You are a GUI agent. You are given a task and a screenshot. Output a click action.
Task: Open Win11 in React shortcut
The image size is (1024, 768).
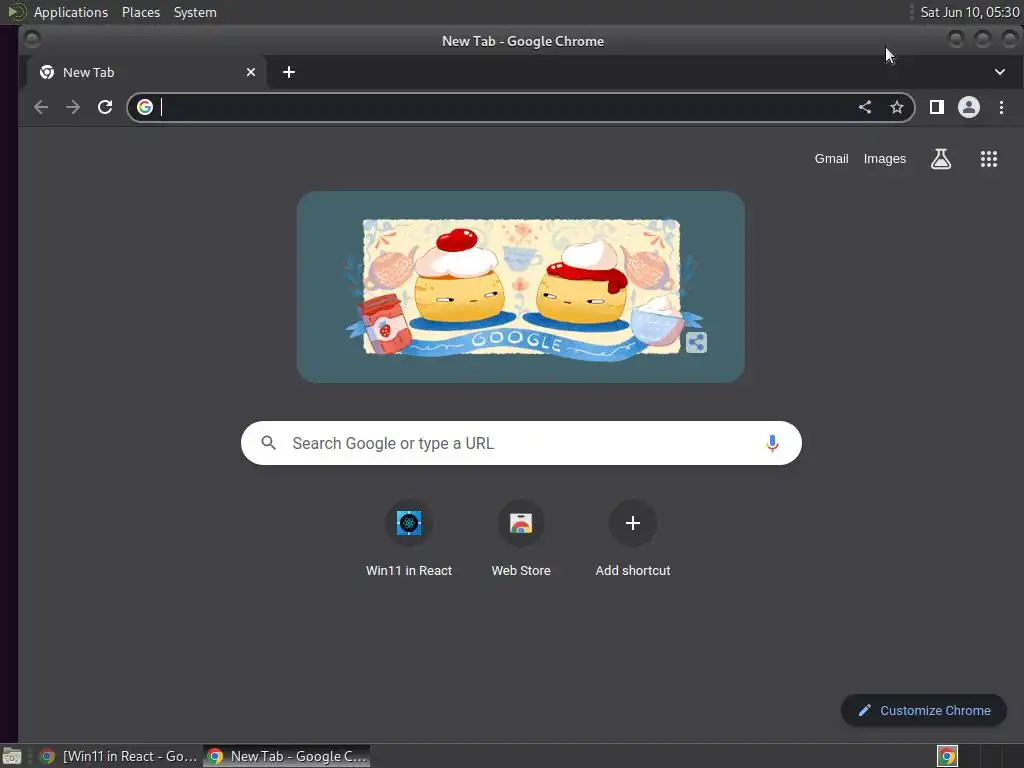click(409, 539)
